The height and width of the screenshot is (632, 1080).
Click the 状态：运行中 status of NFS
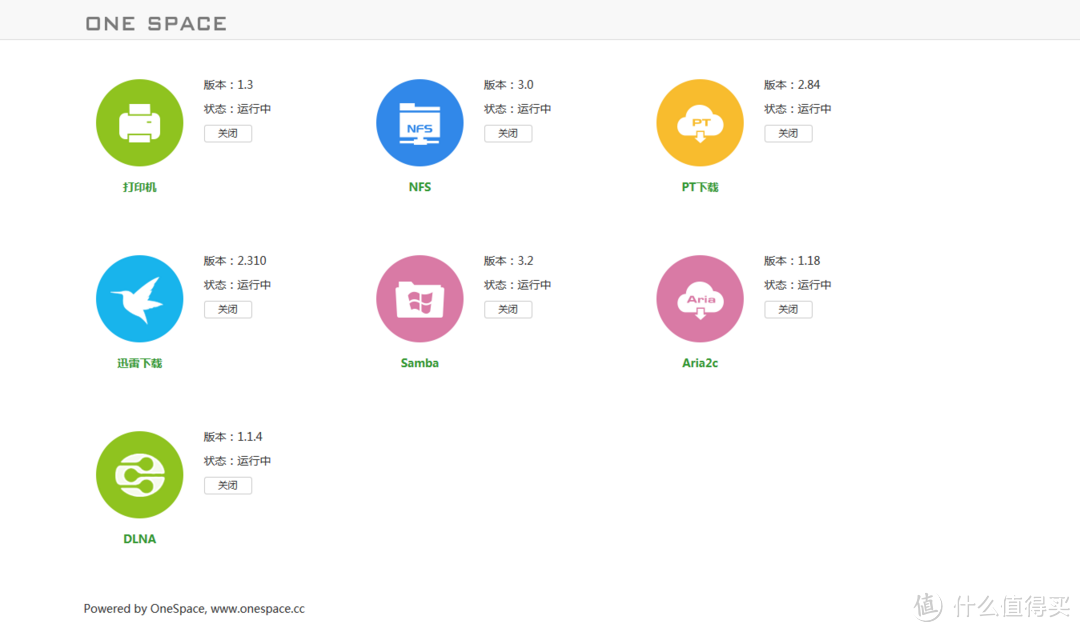point(517,109)
